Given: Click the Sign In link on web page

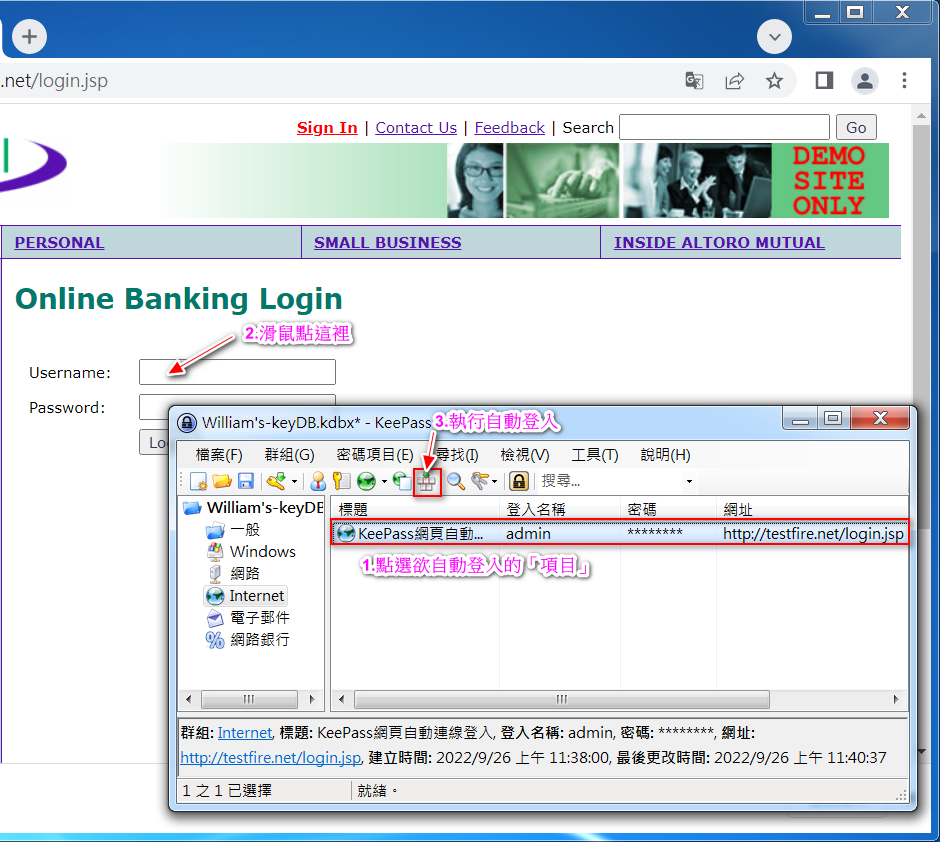Looking at the screenshot, I should click(x=327, y=128).
